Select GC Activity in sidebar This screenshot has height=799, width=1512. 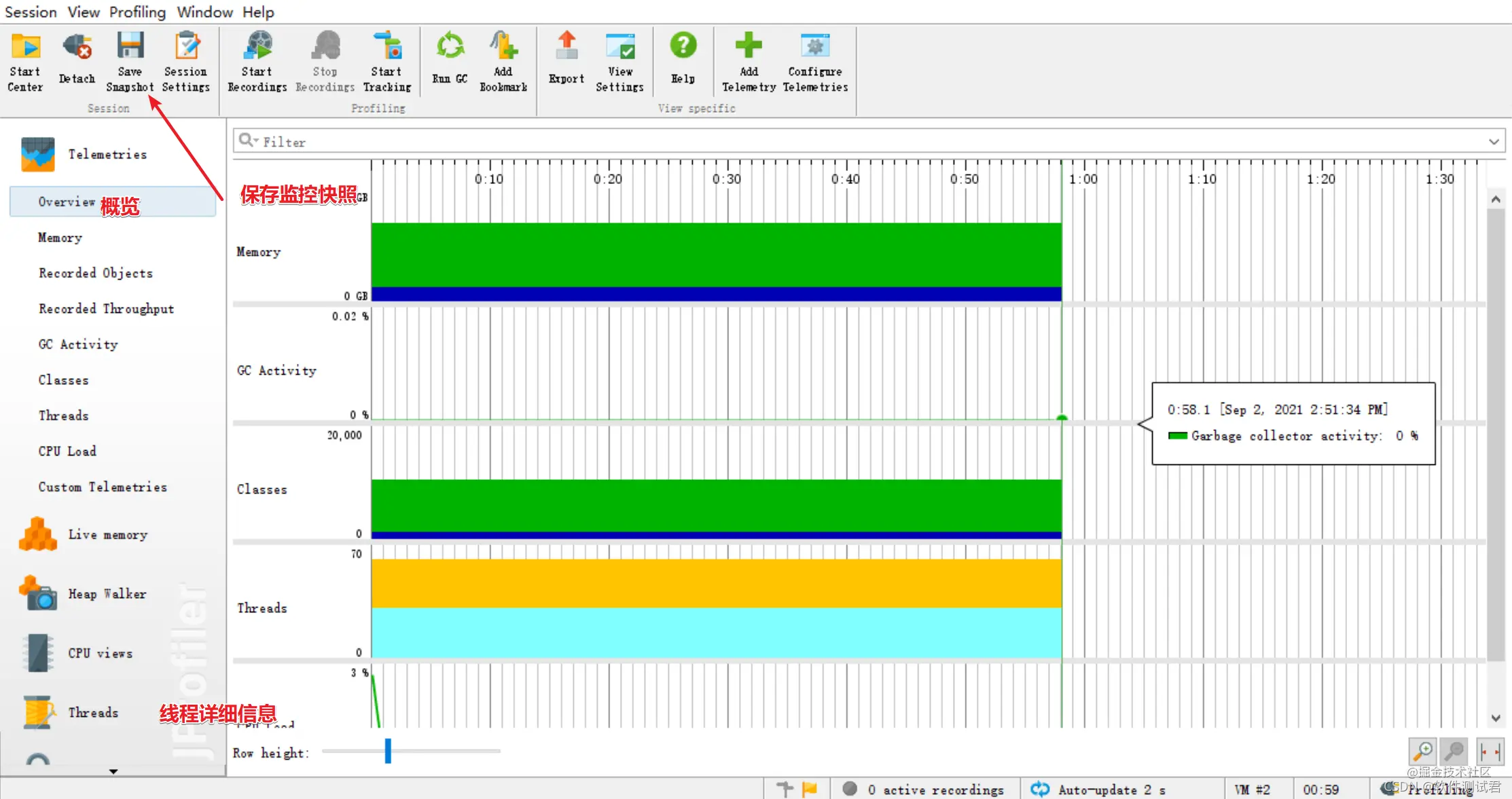78,344
